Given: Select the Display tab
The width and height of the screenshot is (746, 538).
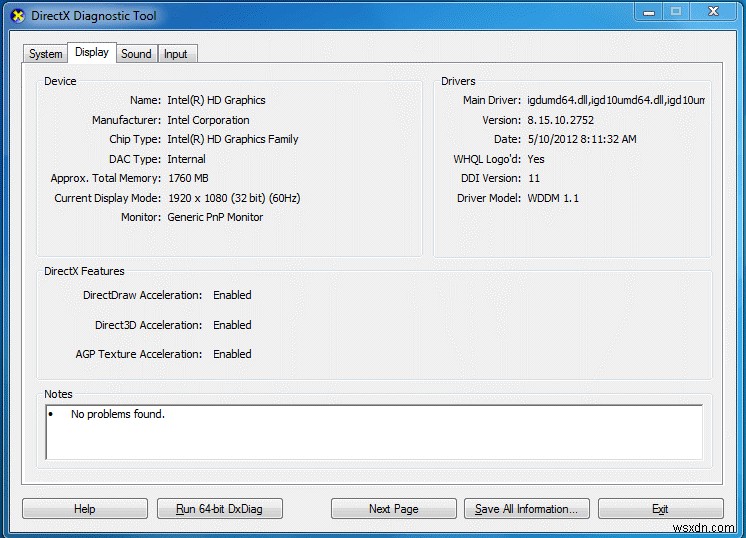Looking at the screenshot, I should 92,52.
